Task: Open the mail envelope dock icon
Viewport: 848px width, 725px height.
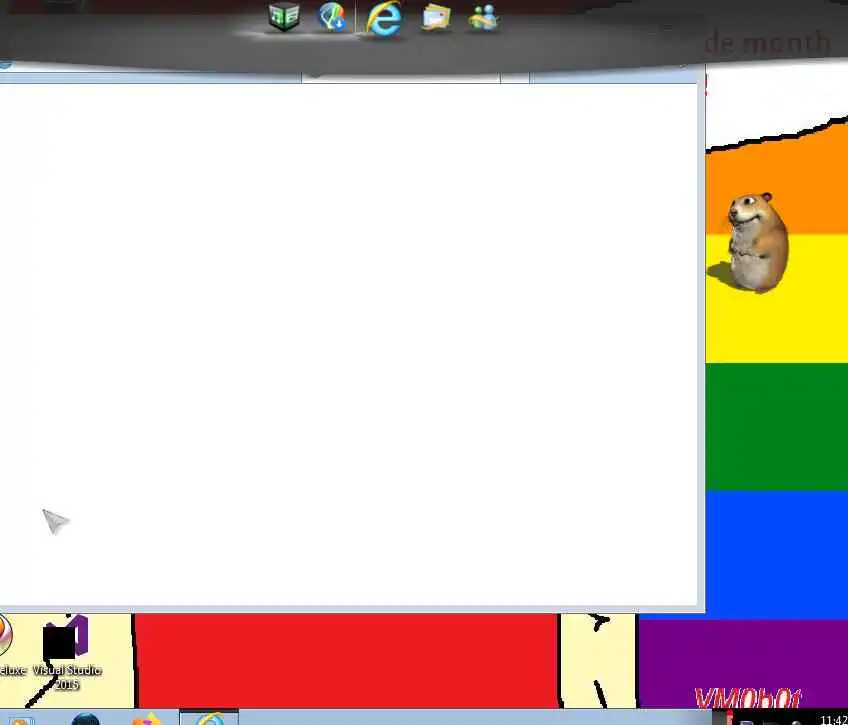Action: (436, 17)
